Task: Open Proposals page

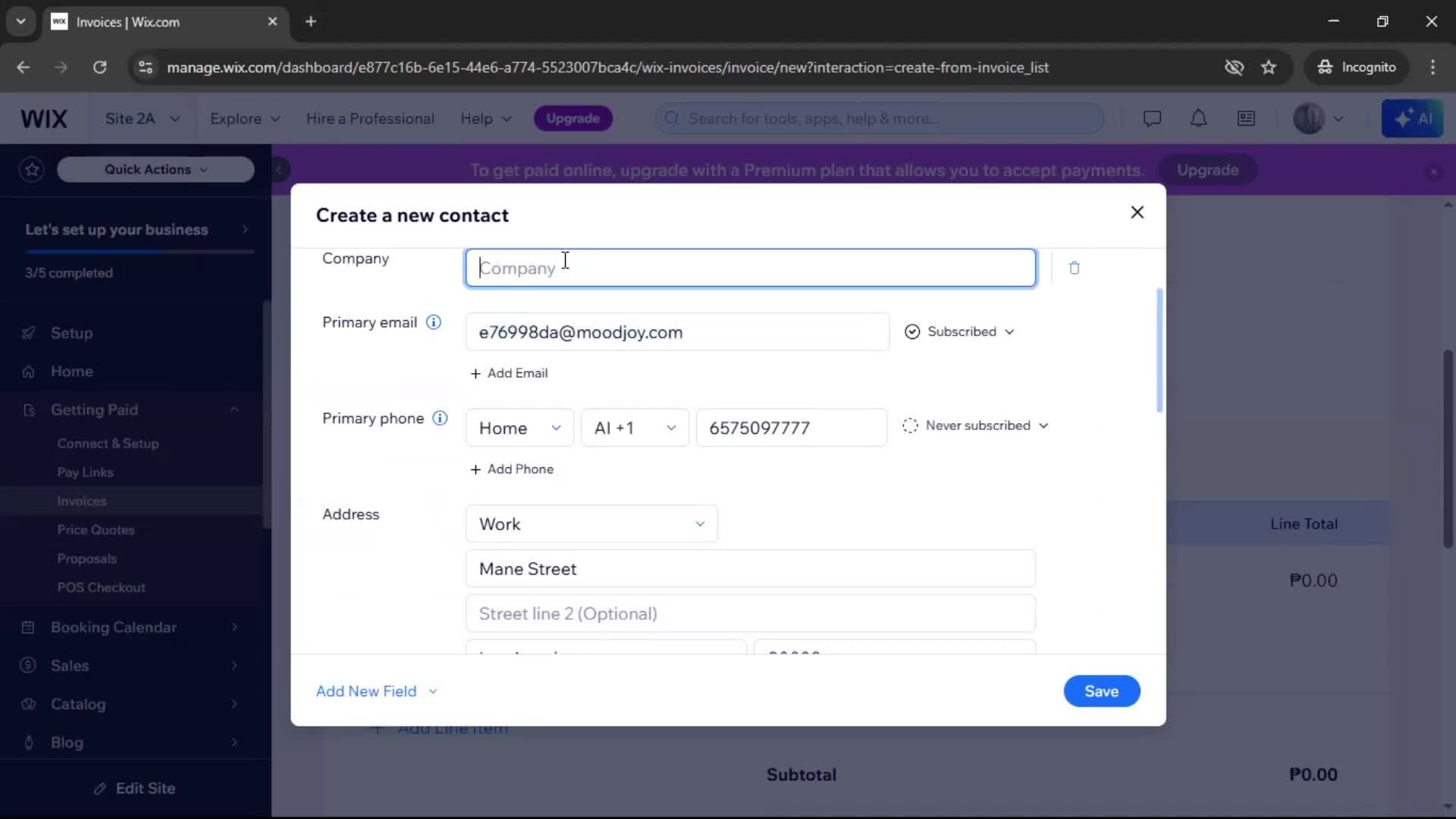Action: coord(86,559)
